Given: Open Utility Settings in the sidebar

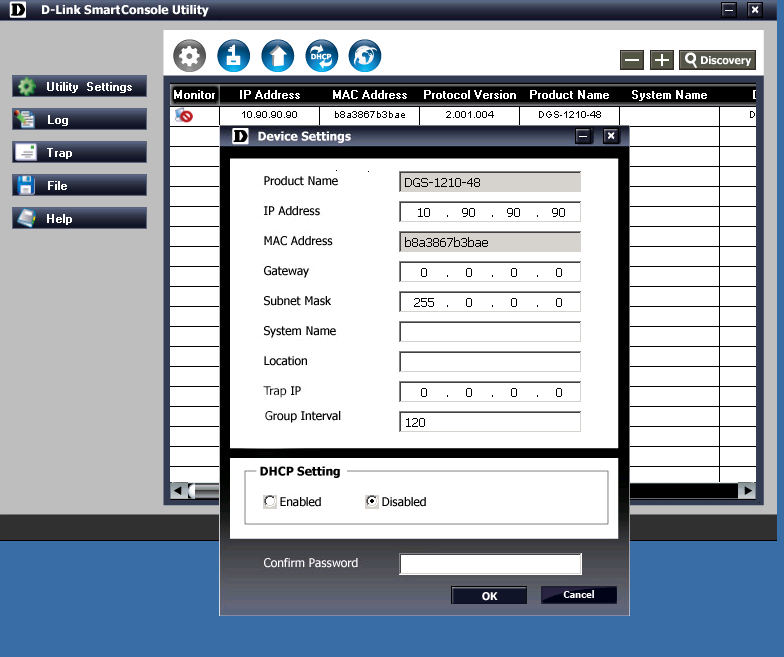Looking at the screenshot, I should click(x=79, y=87).
